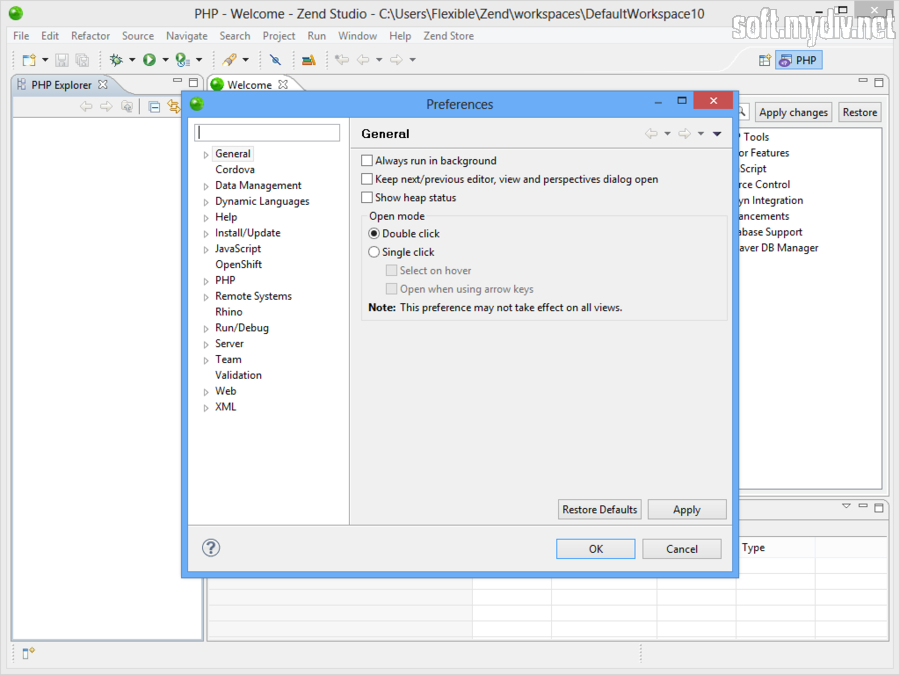Expand the General tree node

205,154
